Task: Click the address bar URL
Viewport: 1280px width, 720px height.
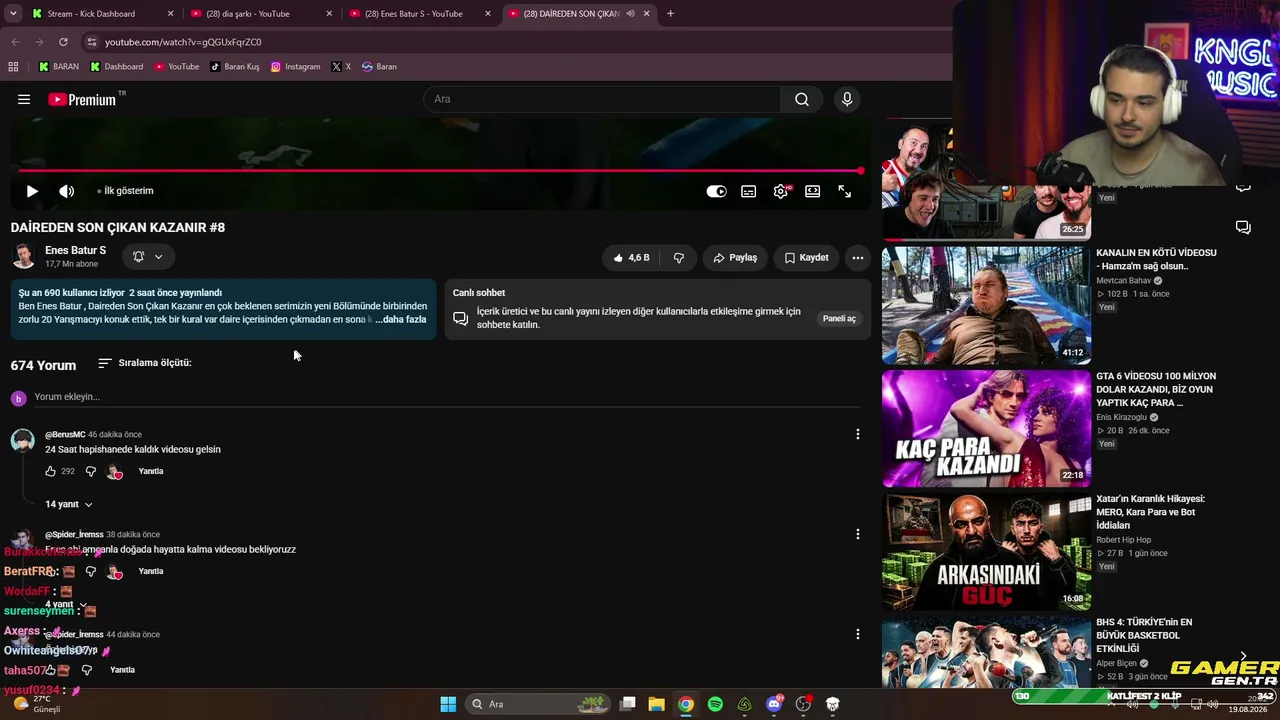Action: (x=183, y=42)
